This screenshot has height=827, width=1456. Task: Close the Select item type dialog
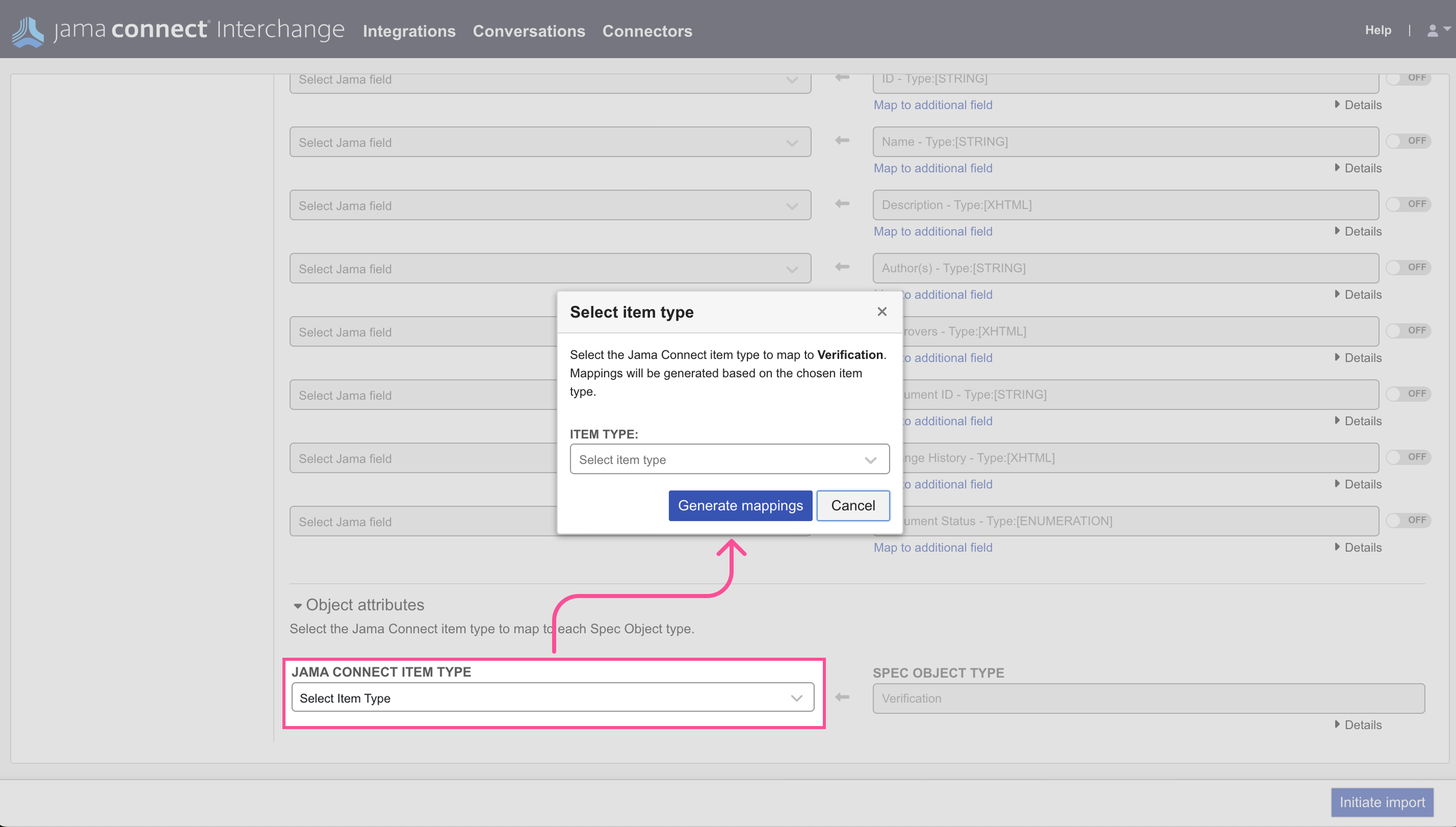tap(881, 311)
